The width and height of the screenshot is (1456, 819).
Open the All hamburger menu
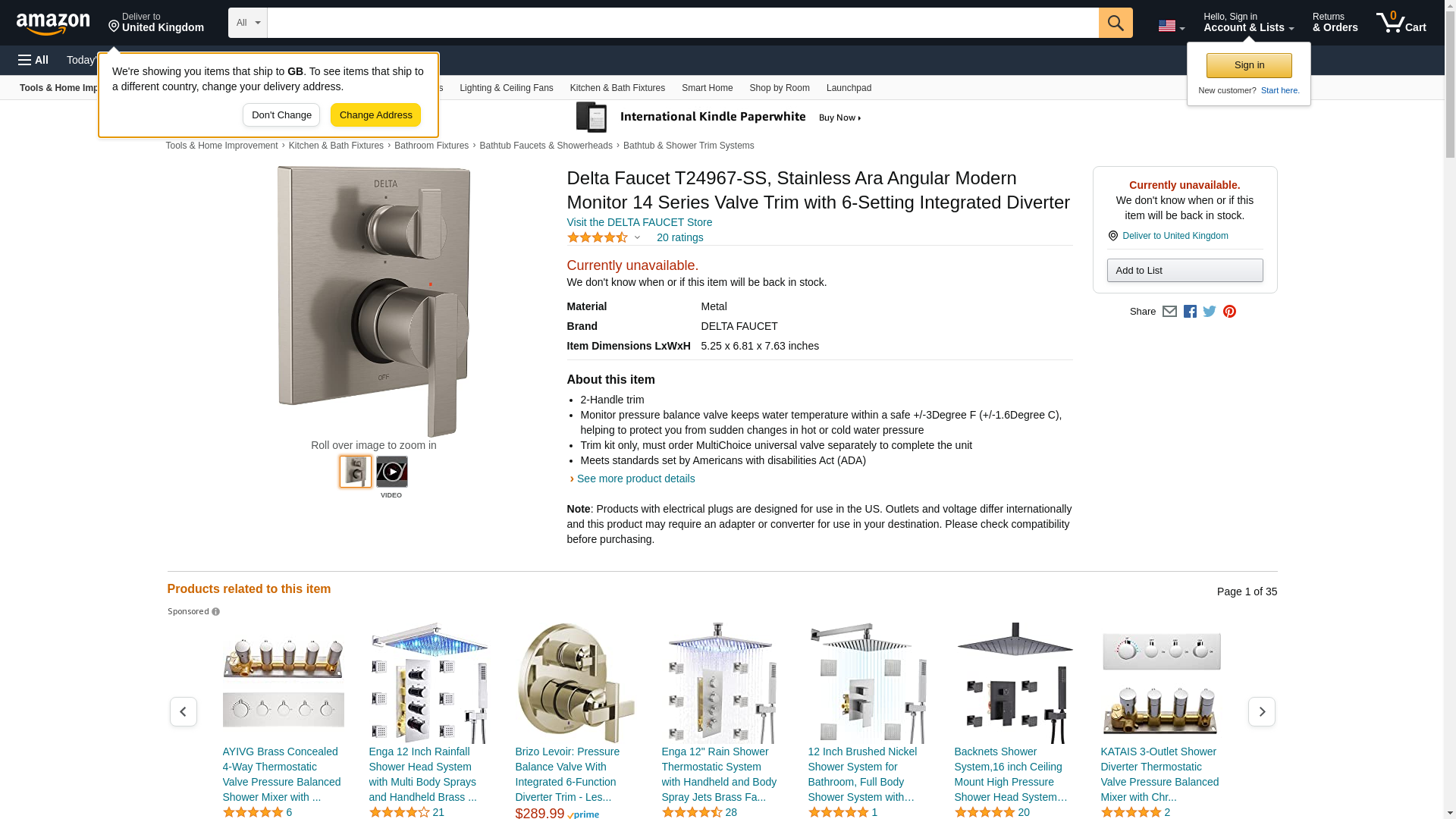click(33, 60)
